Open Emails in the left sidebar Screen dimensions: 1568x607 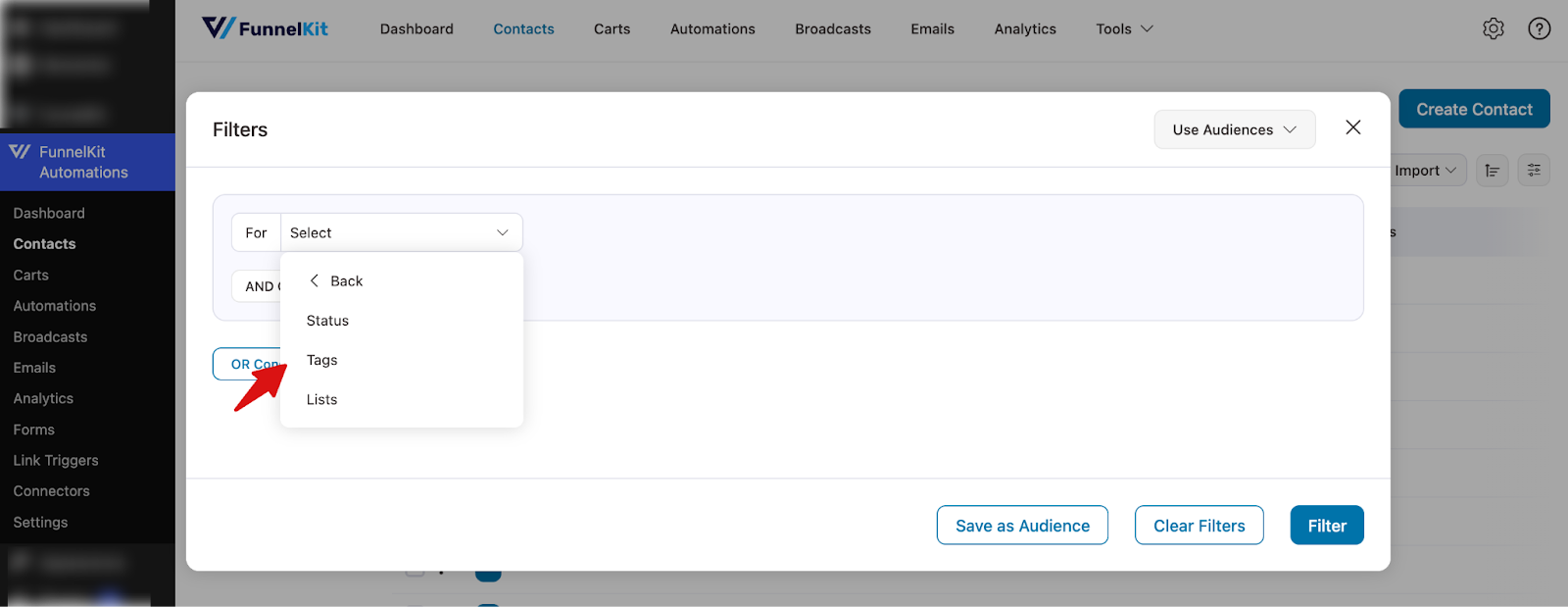(34, 368)
